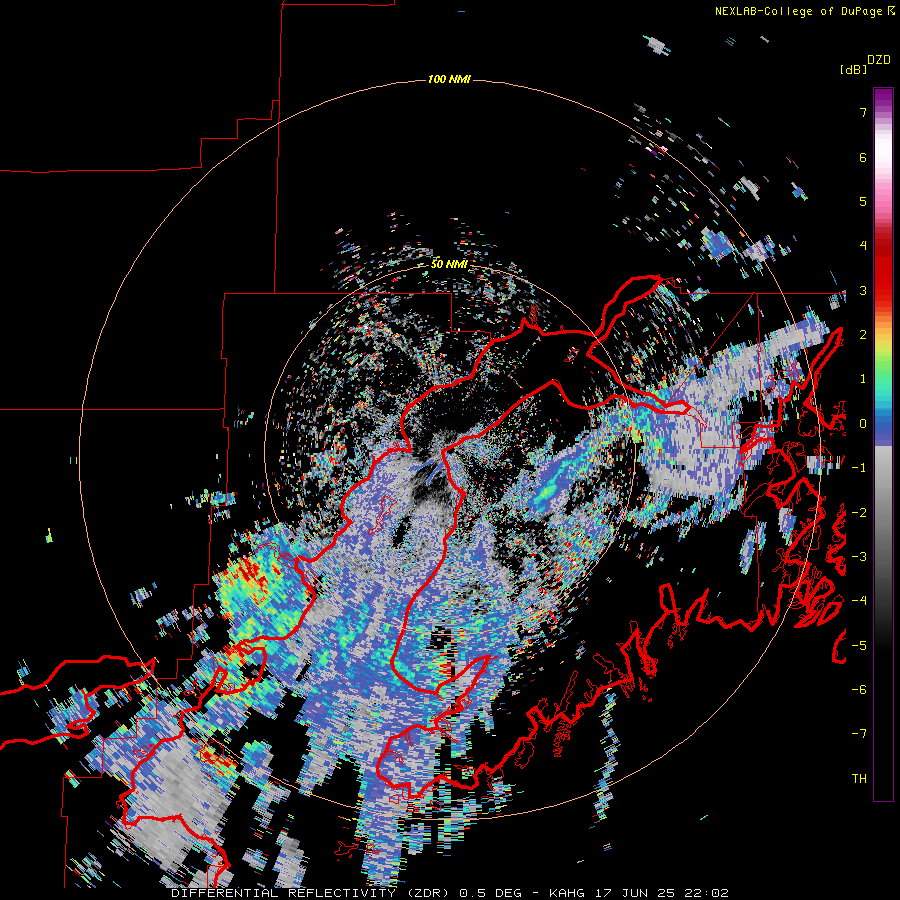
Task: Click the -3 tick on the color scale
Action: [x=859, y=557]
